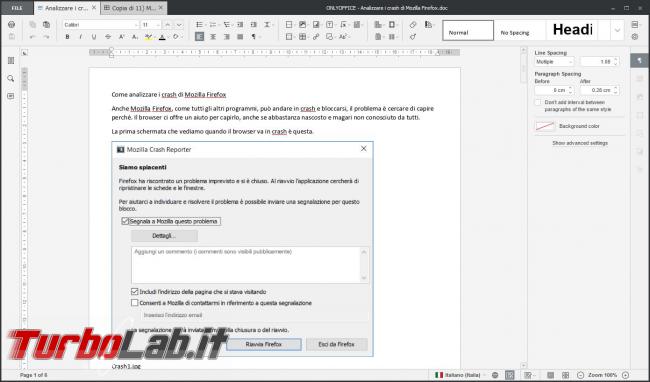Click the yellow highlight color button
The height and width of the screenshot is (382, 650).
[148, 37]
